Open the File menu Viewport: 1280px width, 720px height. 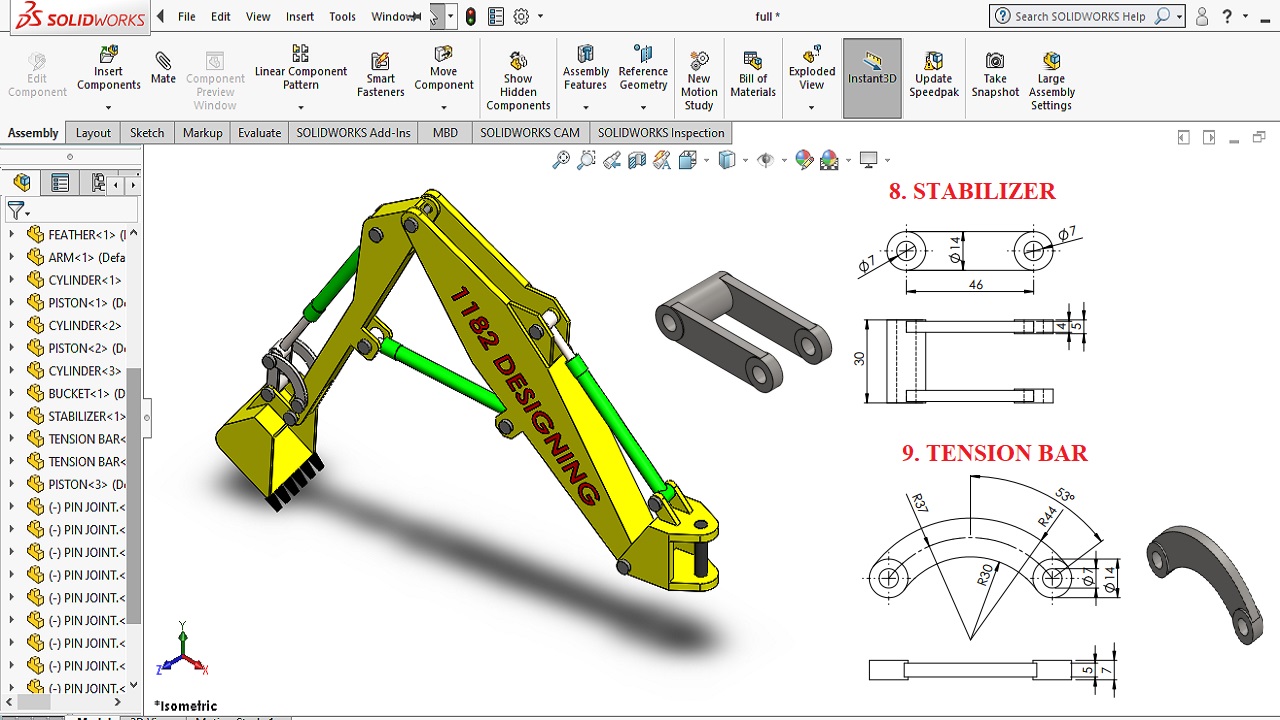[187, 17]
